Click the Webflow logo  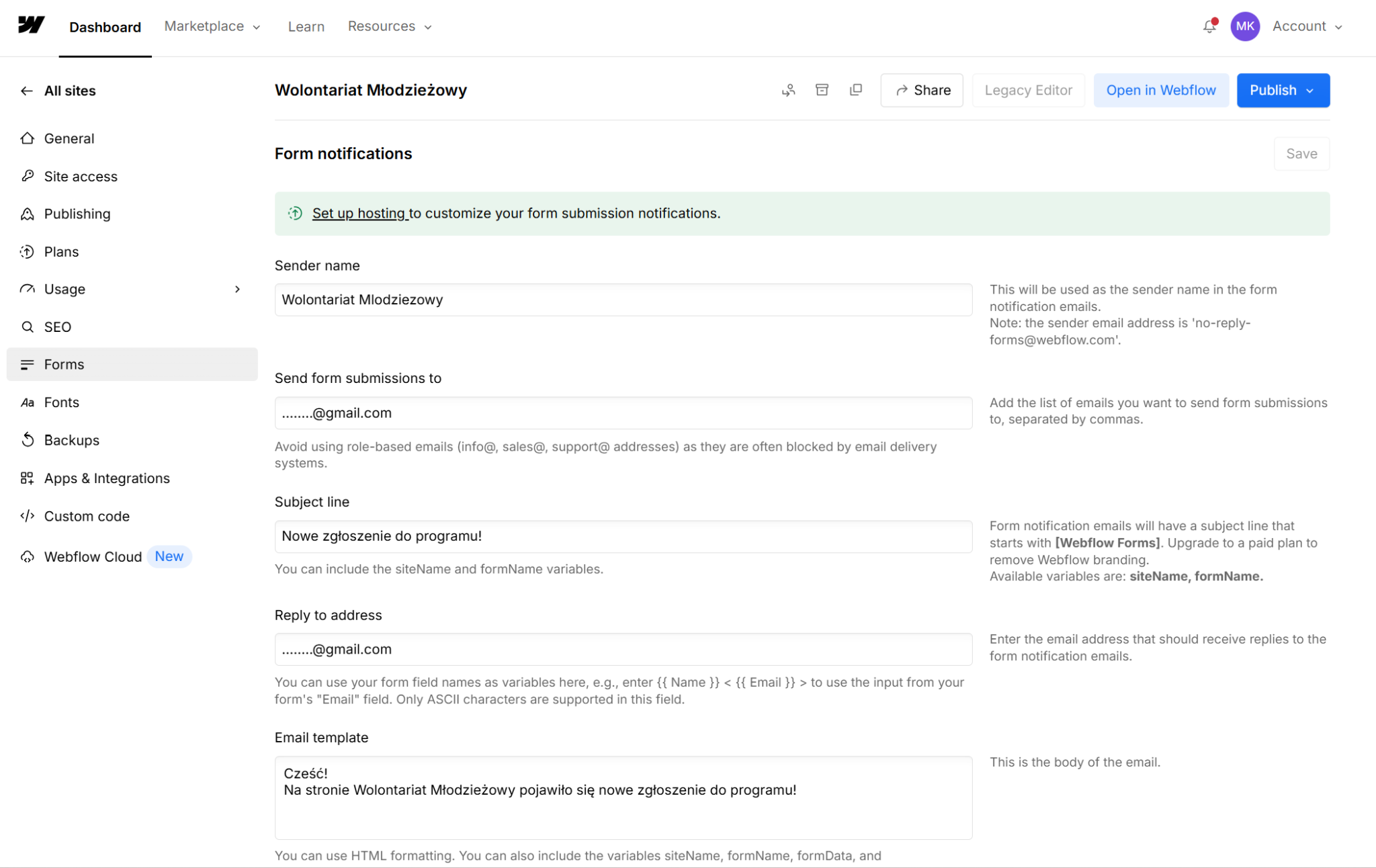[31, 26]
